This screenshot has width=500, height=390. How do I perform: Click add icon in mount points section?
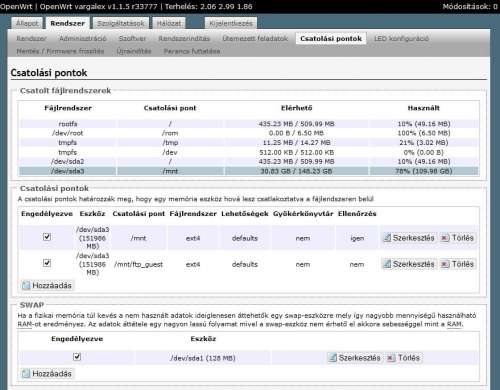click(x=26, y=285)
